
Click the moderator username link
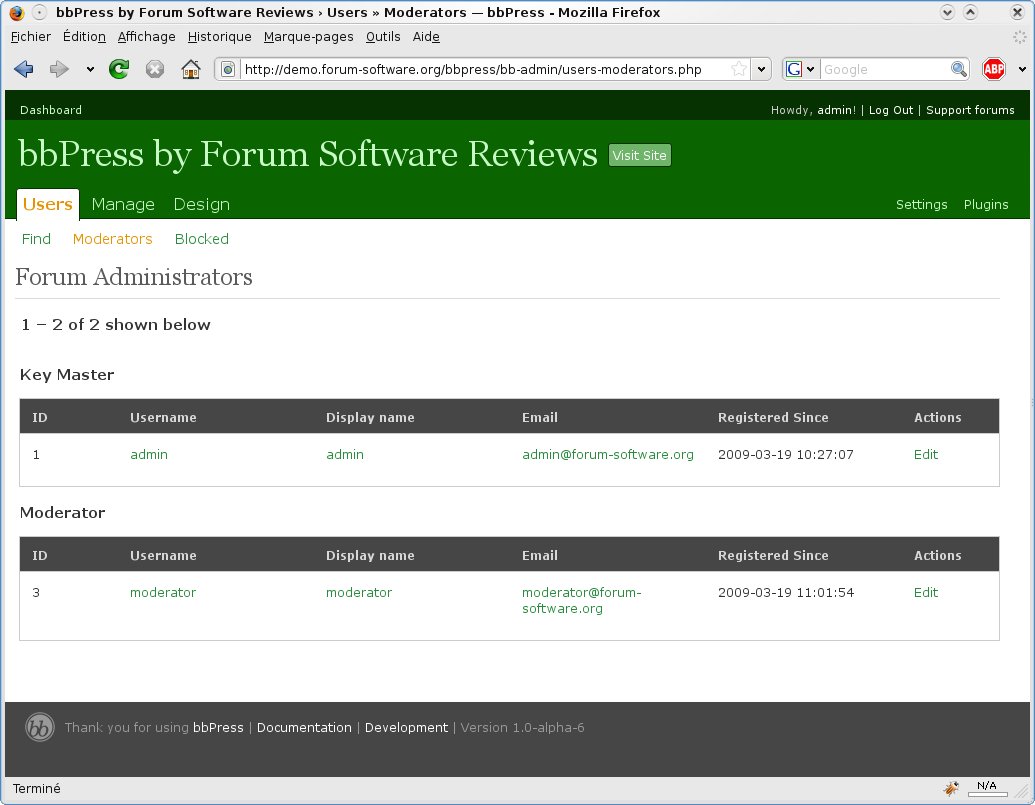162,593
